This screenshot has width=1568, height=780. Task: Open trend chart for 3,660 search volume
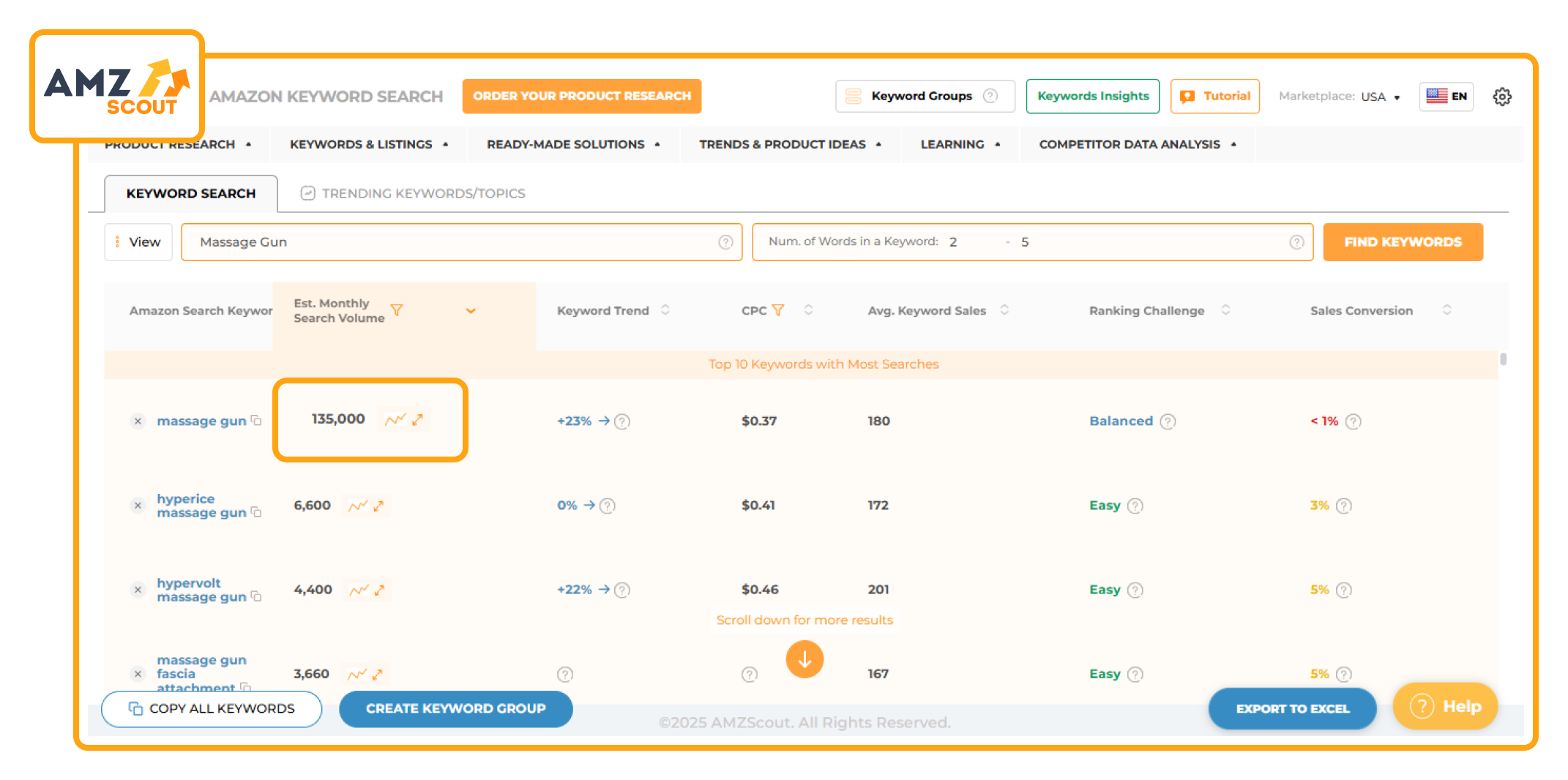click(356, 674)
